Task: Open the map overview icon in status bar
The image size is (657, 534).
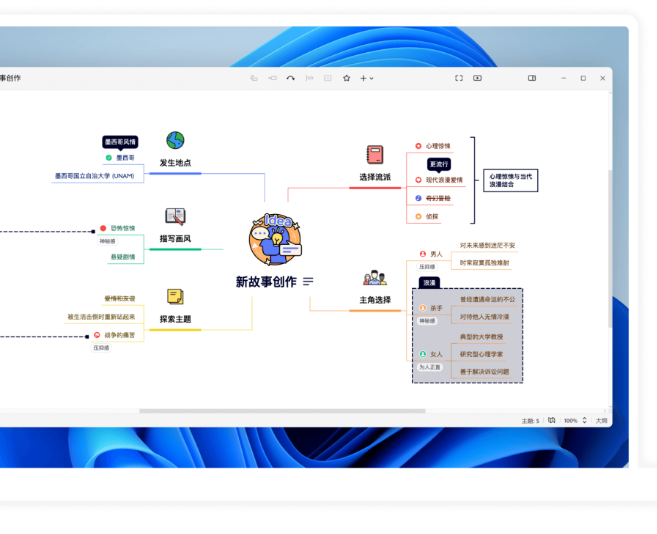Action: [x=551, y=421]
